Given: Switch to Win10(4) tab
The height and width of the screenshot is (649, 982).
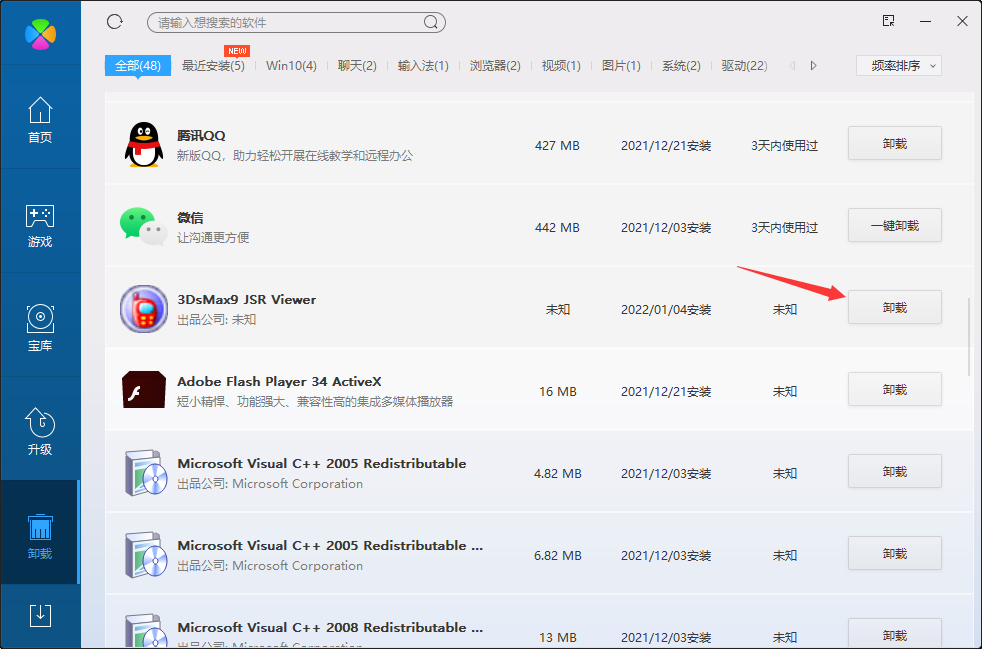Looking at the screenshot, I should click(x=291, y=65).
